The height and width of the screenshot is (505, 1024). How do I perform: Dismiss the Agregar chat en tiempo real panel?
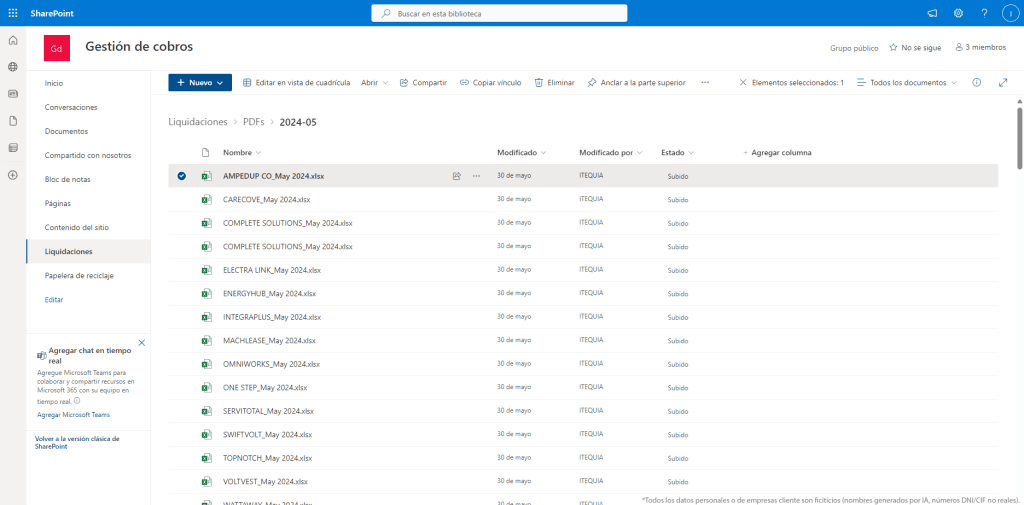tap(142, 342)
